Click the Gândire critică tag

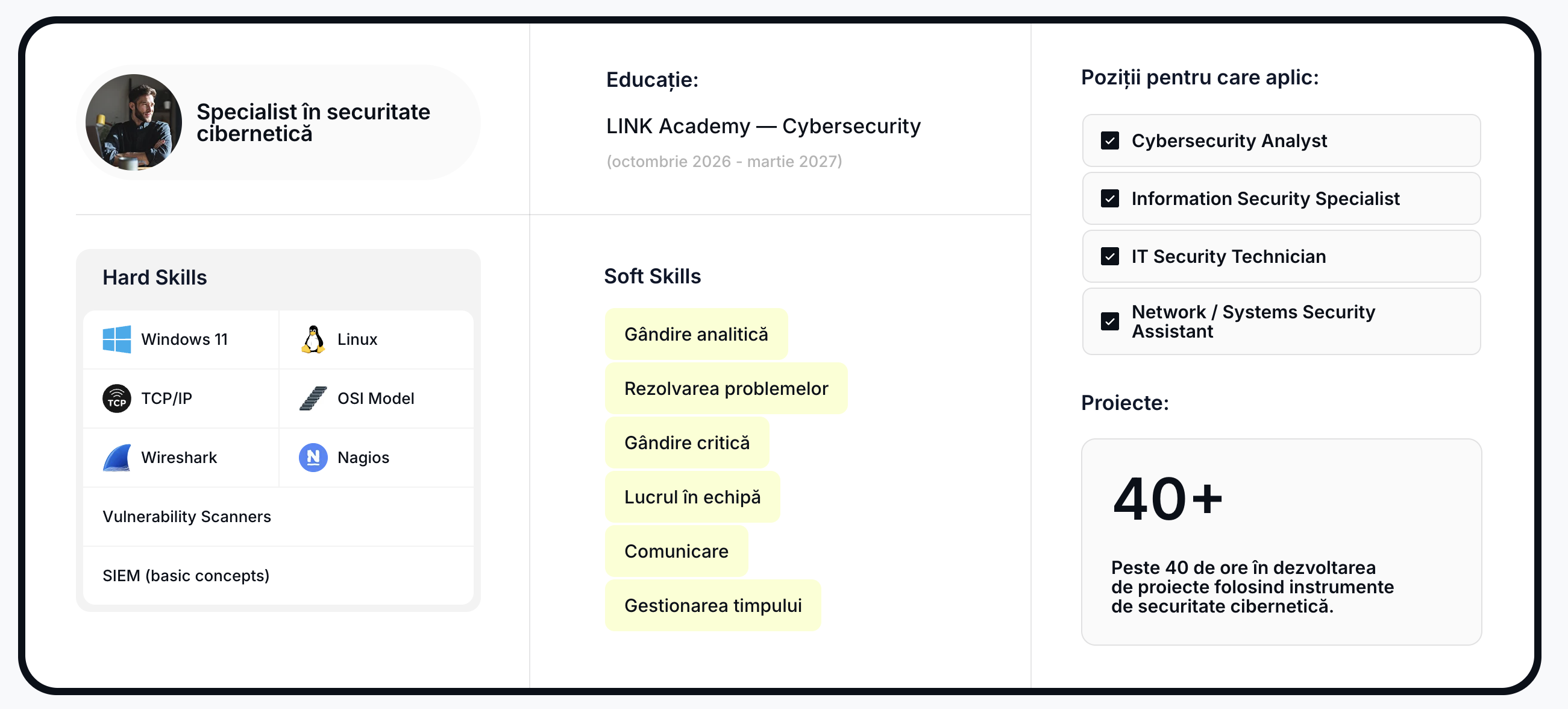click(x=686, y=442)
